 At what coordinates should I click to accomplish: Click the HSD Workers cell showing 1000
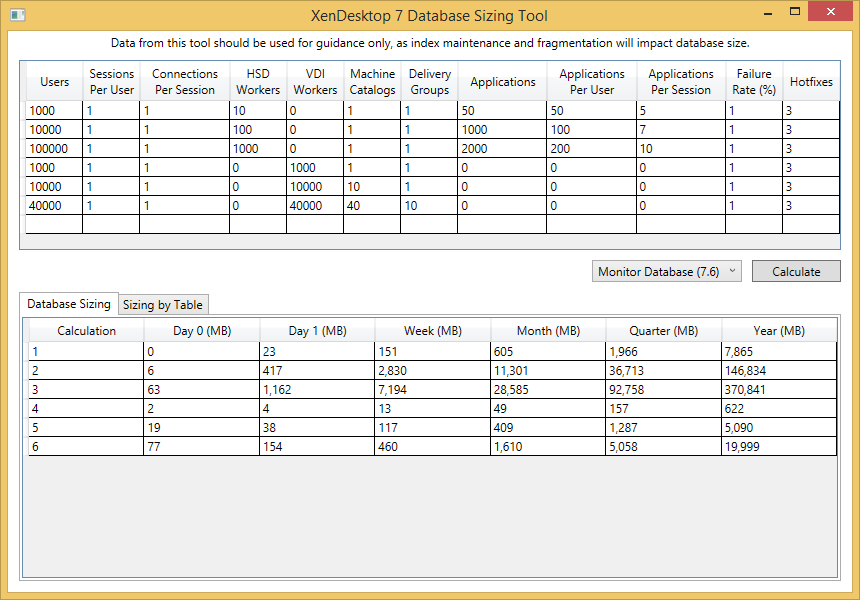(x=257, y=148)
